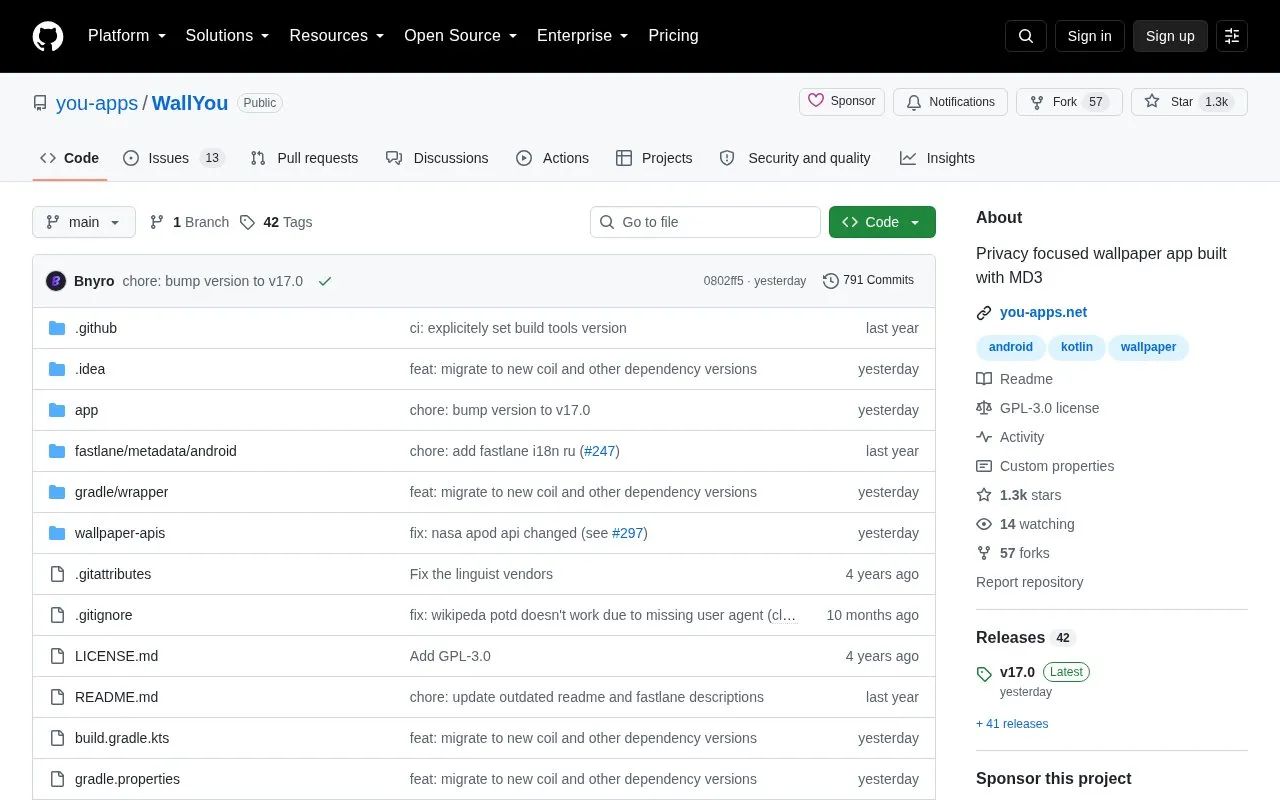
Task: Expand the Resources menu
Action: click(x=337, y=36)
